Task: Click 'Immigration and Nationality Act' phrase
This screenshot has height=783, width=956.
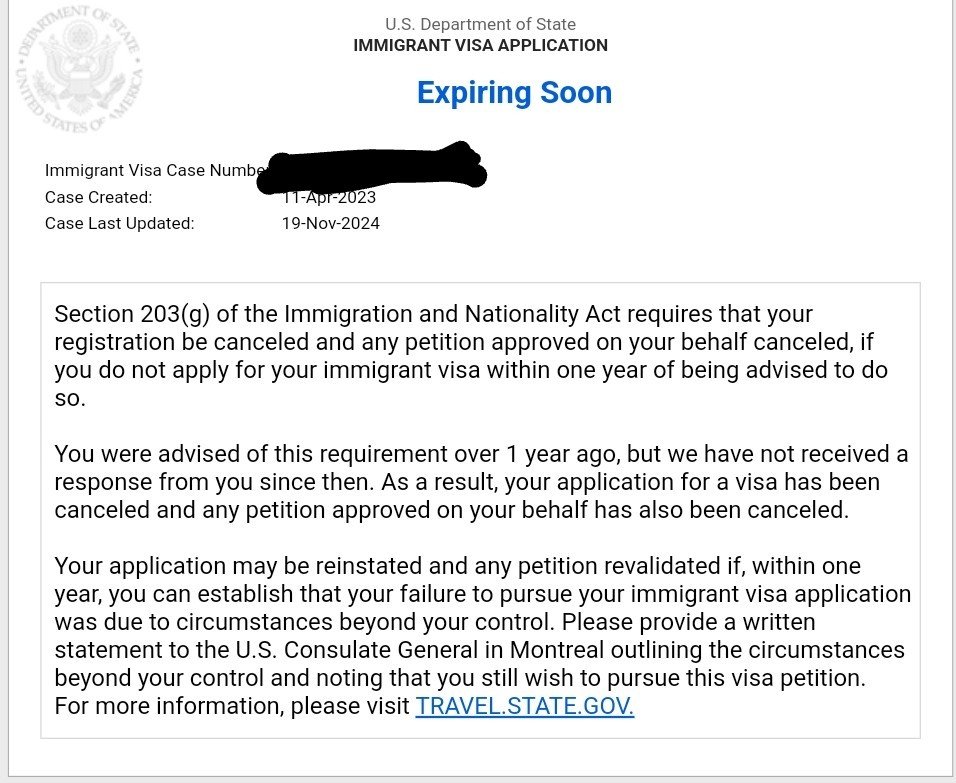Action: click(x=452, y=314)
